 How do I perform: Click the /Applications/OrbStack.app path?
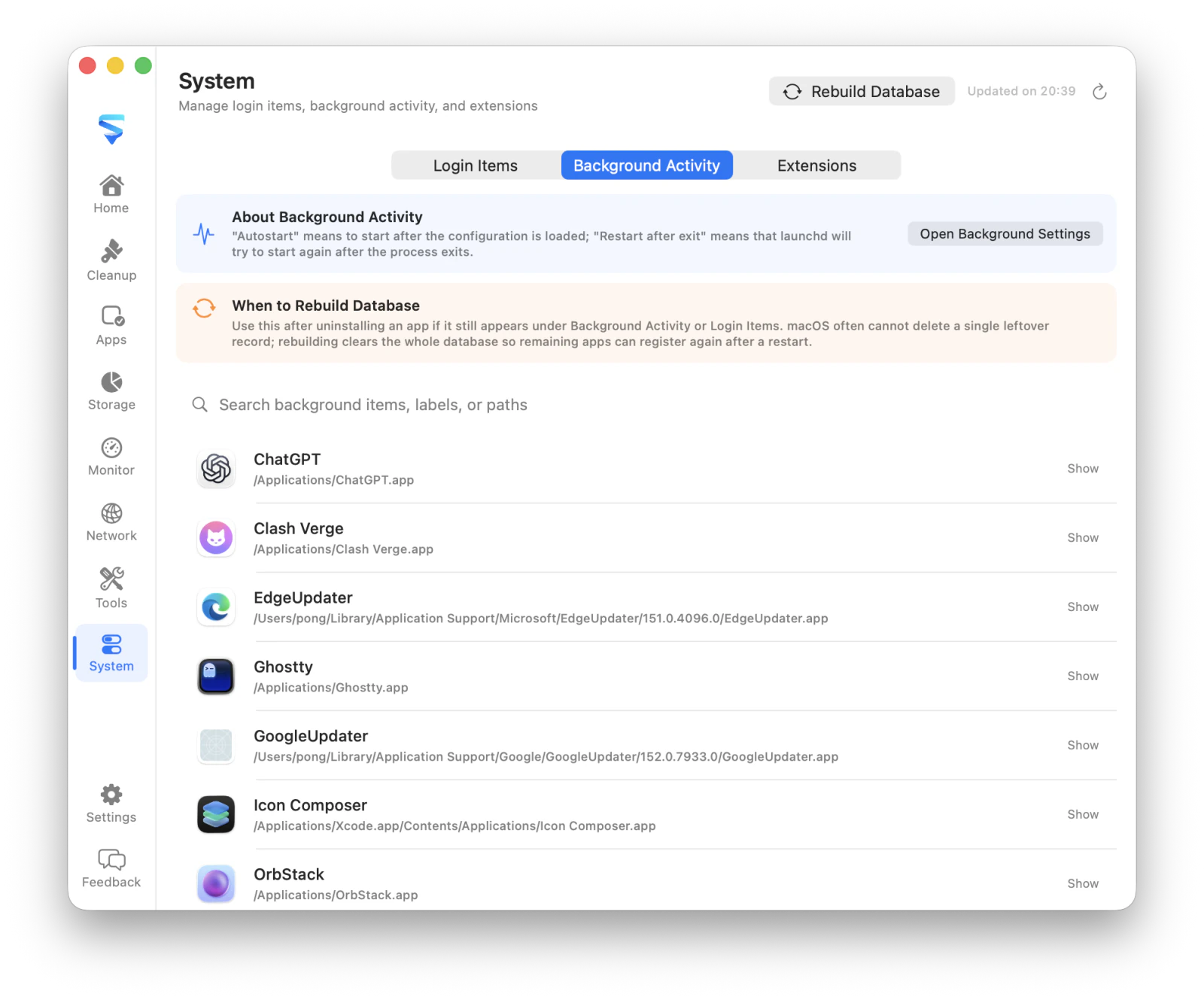(x=336, y=895)
